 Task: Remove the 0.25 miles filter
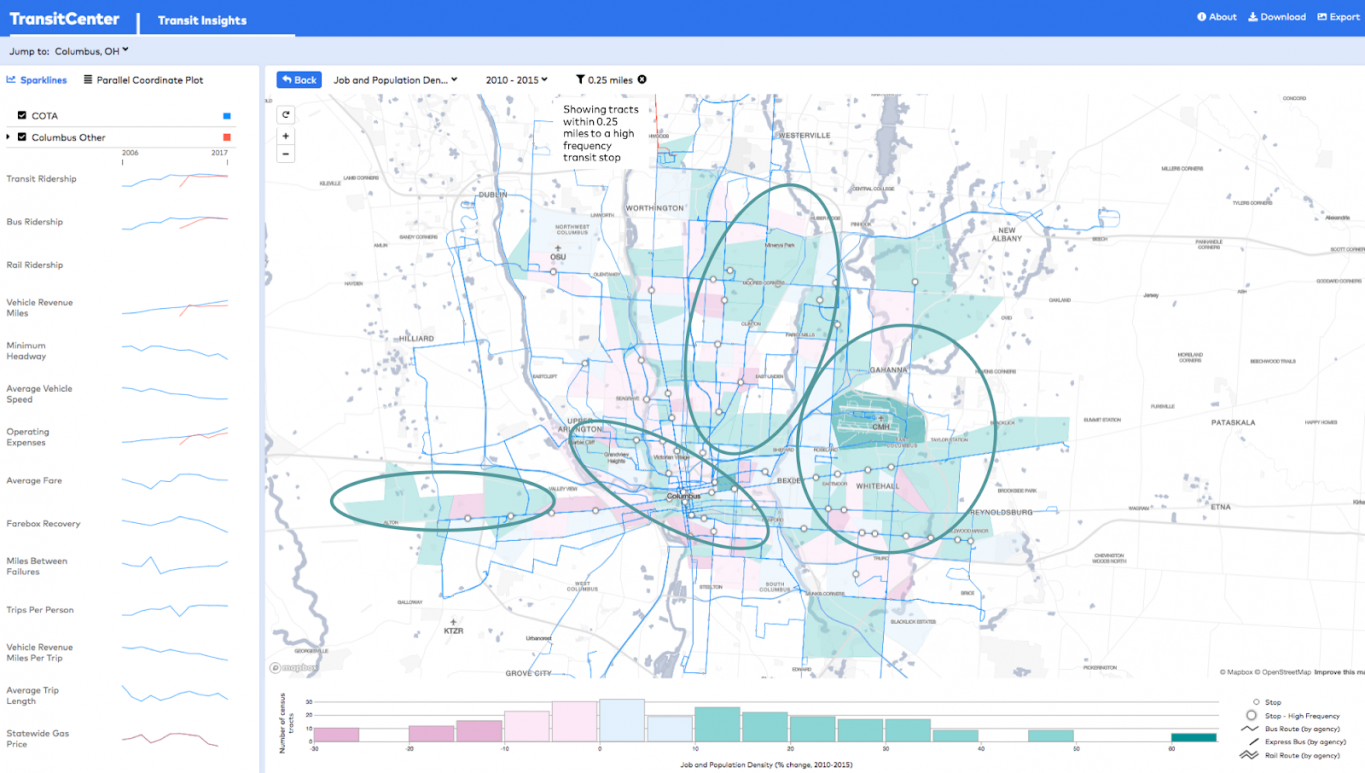click(x=642, y=80)
